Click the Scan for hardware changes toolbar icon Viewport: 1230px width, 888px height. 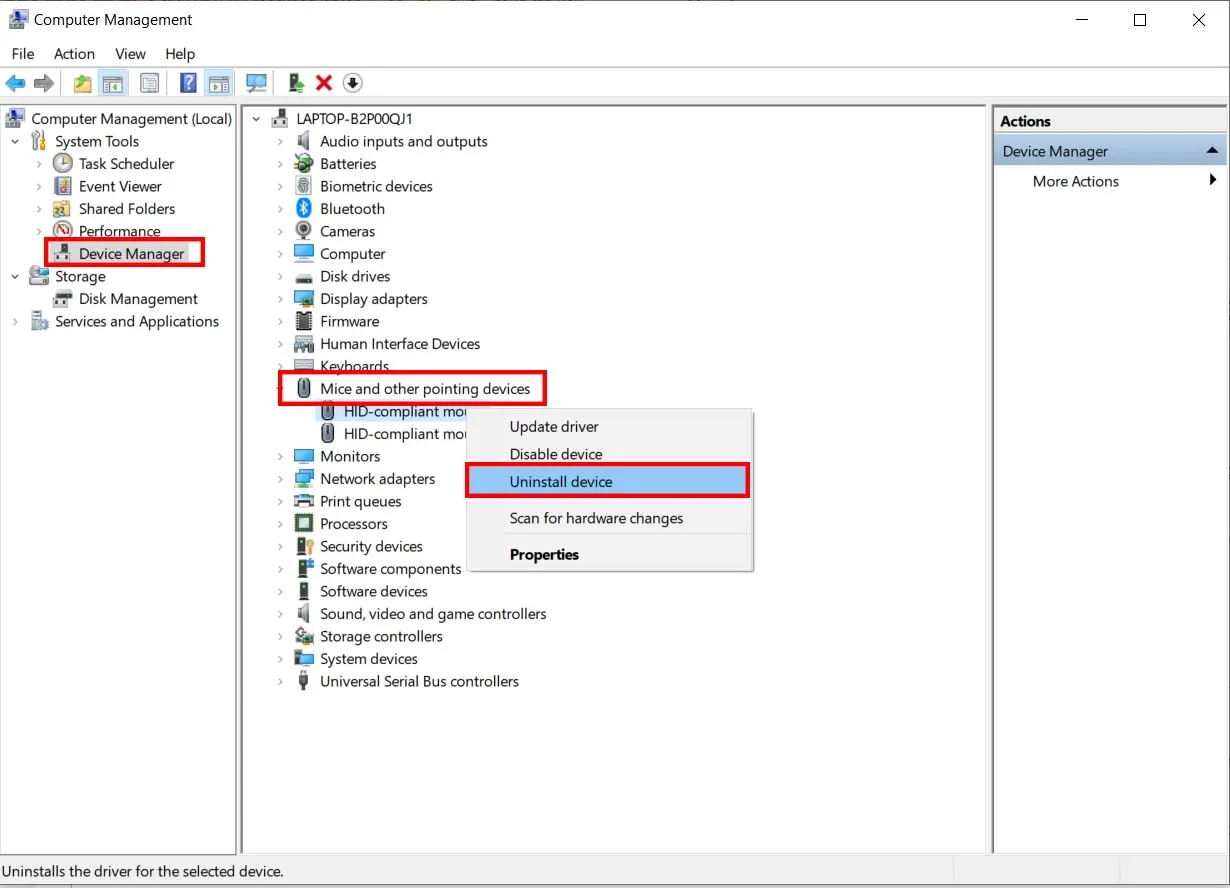[256, 82]
